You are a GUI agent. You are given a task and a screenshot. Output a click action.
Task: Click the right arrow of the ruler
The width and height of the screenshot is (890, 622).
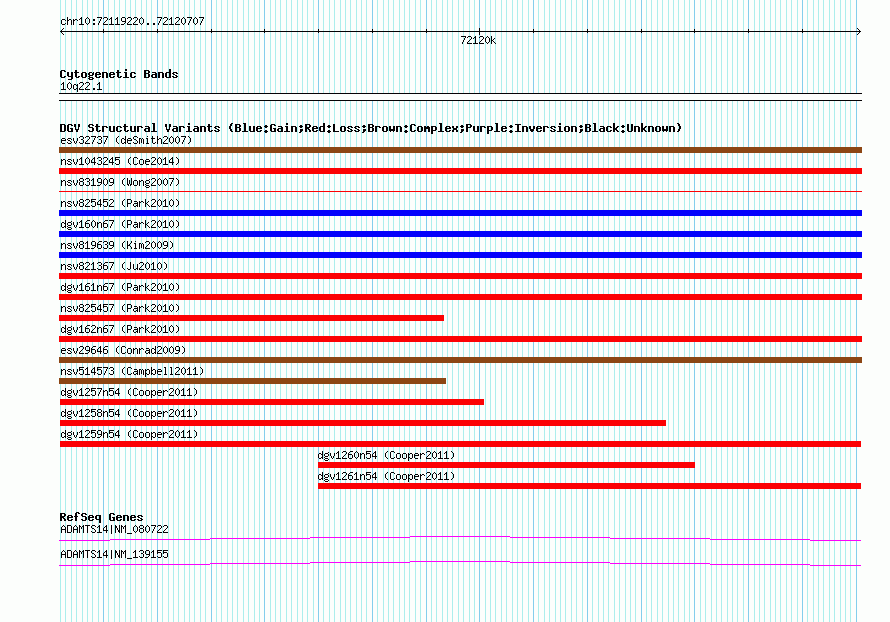point(859,32)
